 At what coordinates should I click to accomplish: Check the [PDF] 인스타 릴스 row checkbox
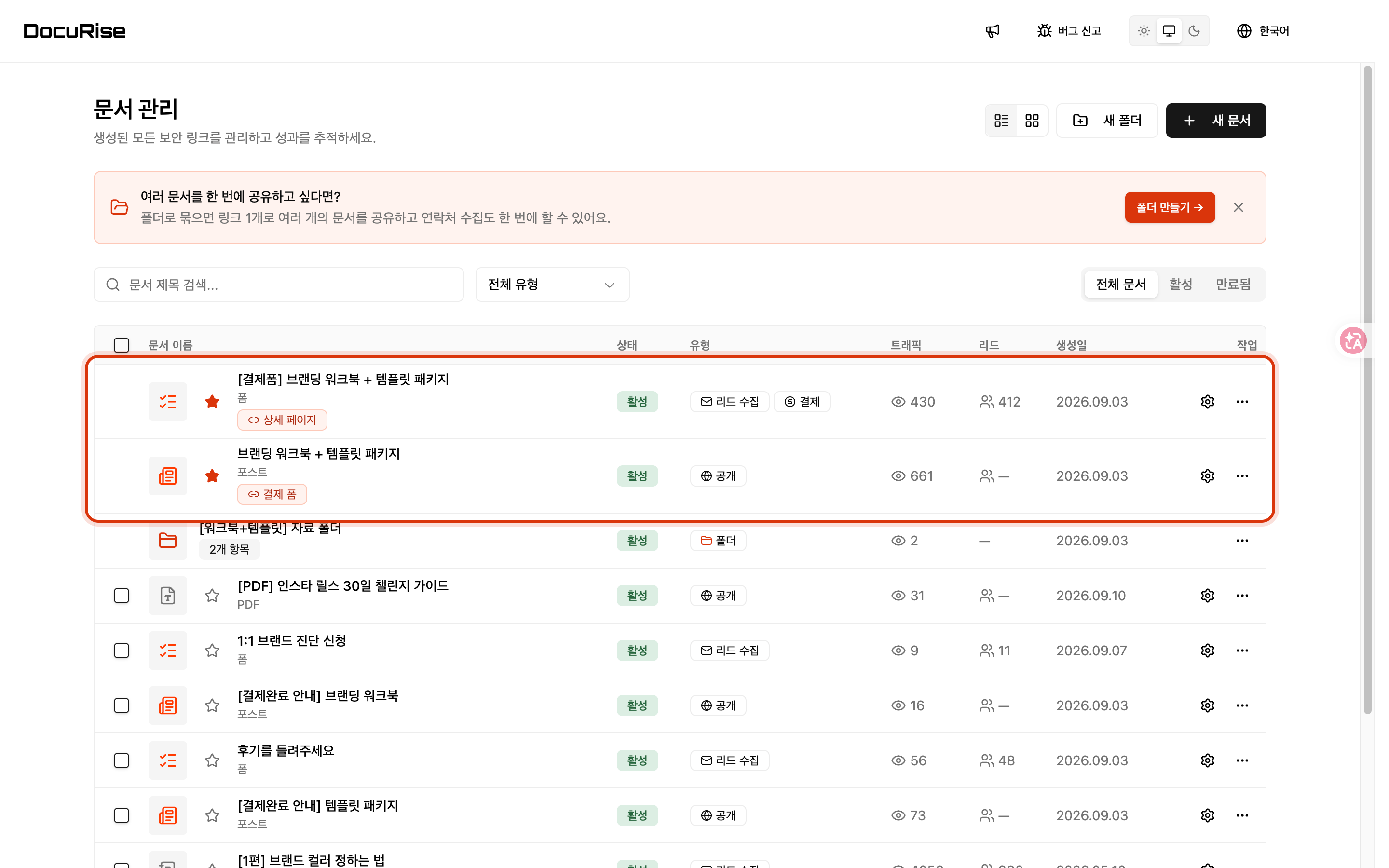coord(121,596)
